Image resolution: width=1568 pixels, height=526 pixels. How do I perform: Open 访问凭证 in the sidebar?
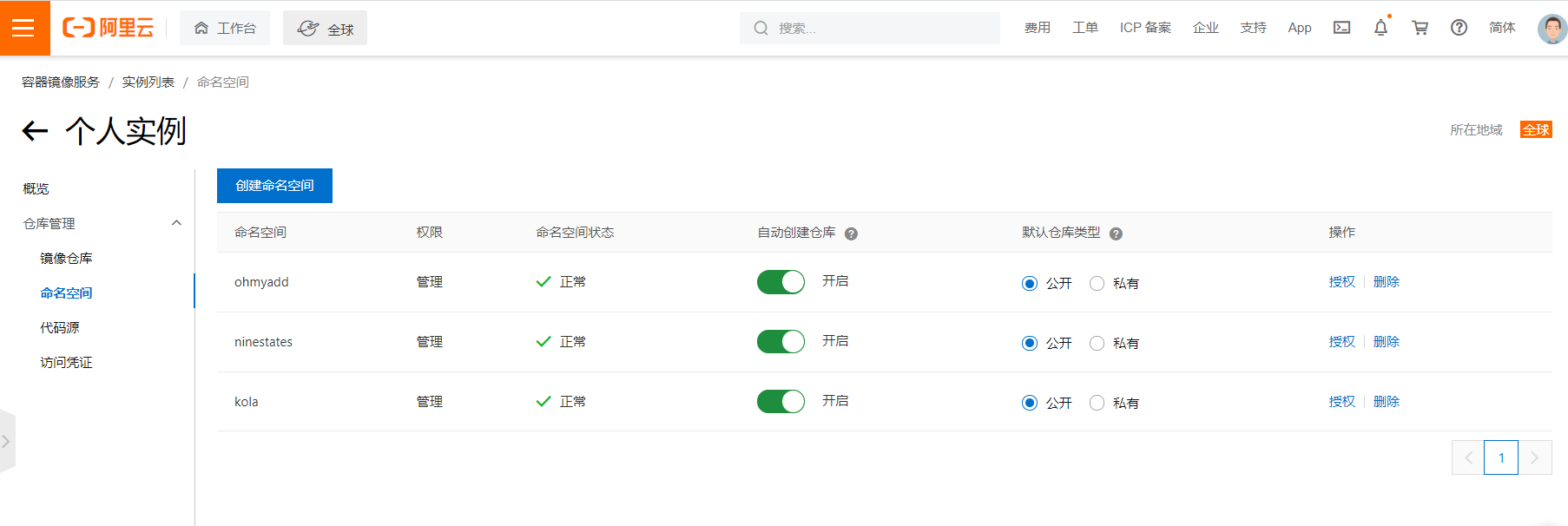coord(66,362)
